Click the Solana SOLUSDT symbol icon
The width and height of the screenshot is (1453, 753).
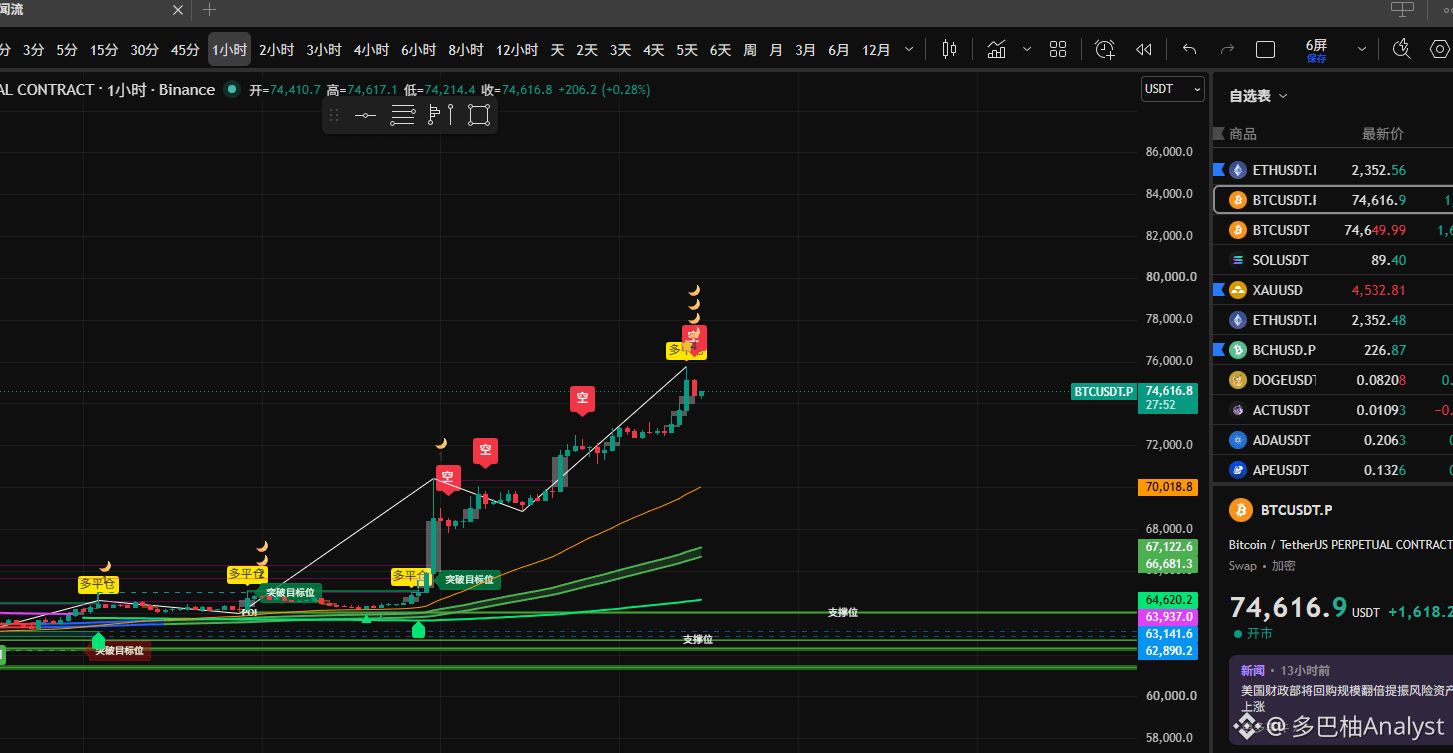coord(1238,260)
